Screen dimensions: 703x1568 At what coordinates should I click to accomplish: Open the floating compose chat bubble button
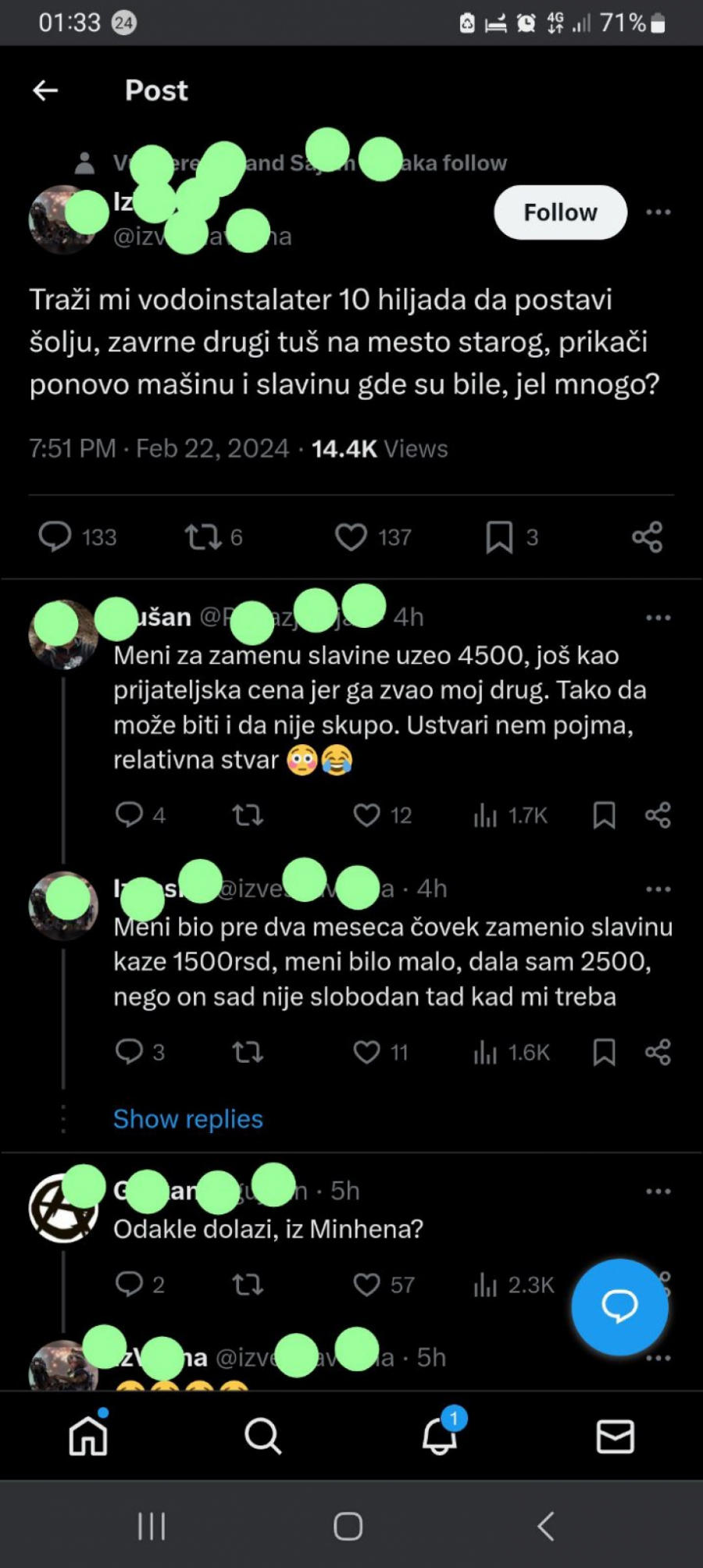619,1307
